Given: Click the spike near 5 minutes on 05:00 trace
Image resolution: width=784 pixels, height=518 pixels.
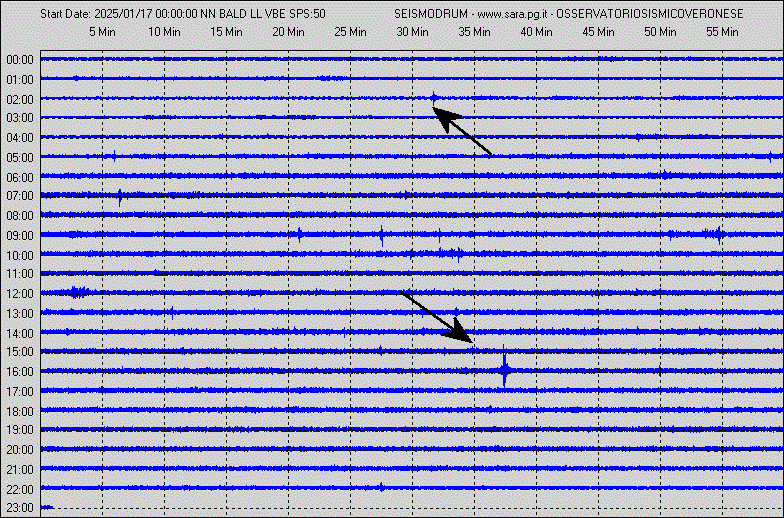Looking at the screenshot, I should (x=114, y=156).
